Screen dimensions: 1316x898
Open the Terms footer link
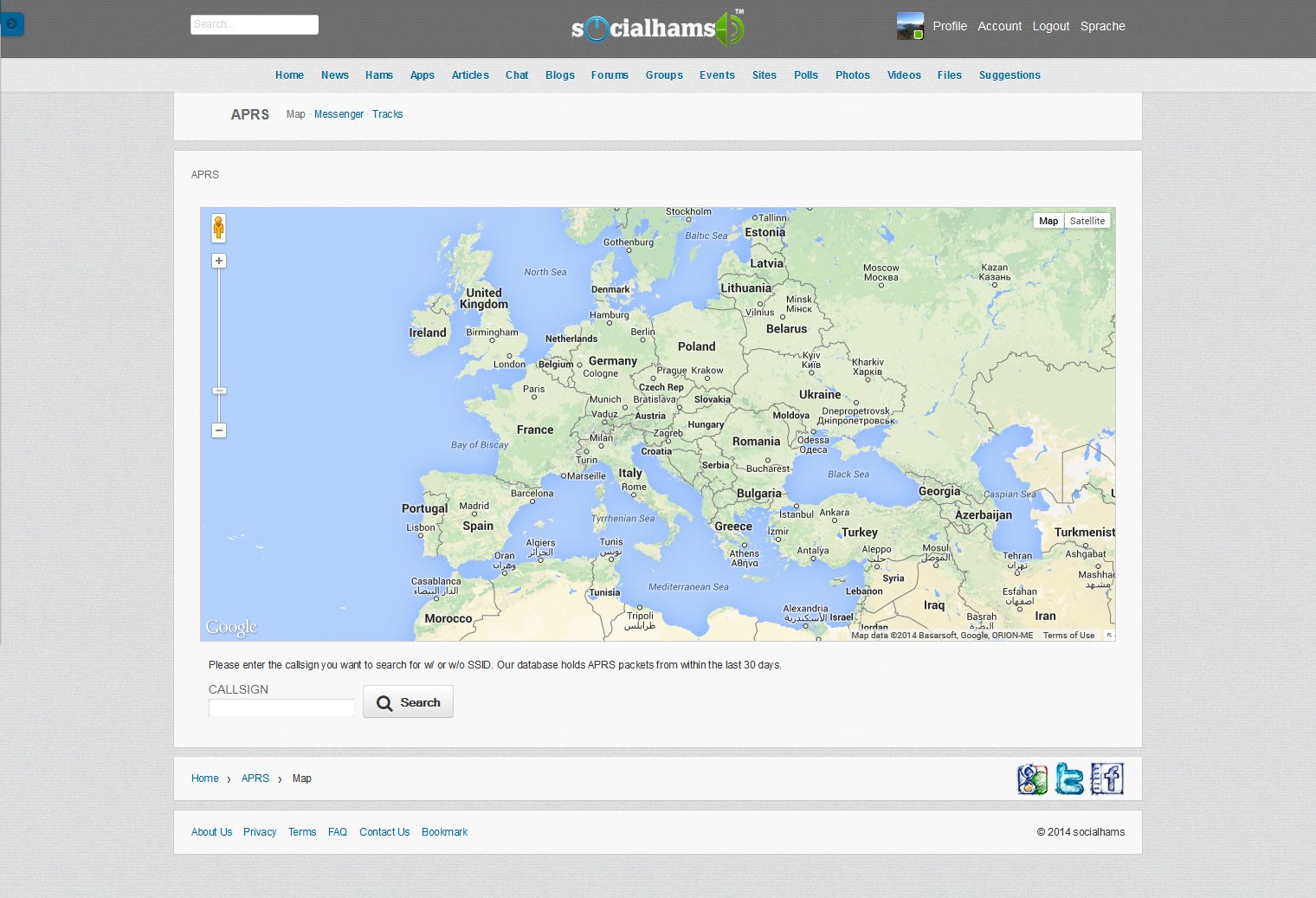(x=302, y=832)
